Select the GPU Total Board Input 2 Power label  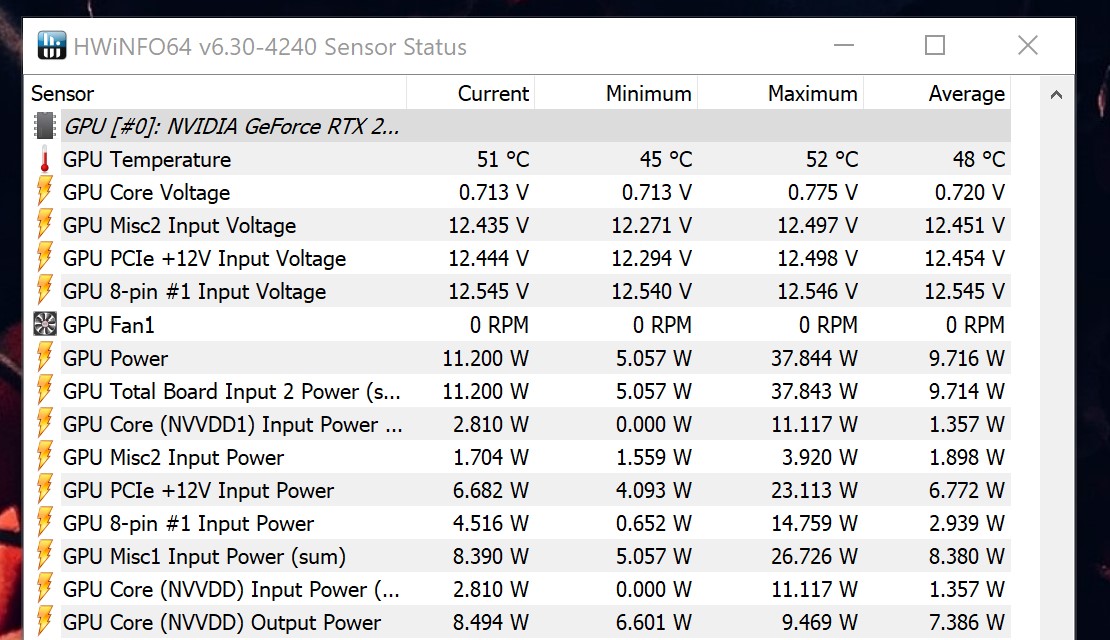pos(231,391)
